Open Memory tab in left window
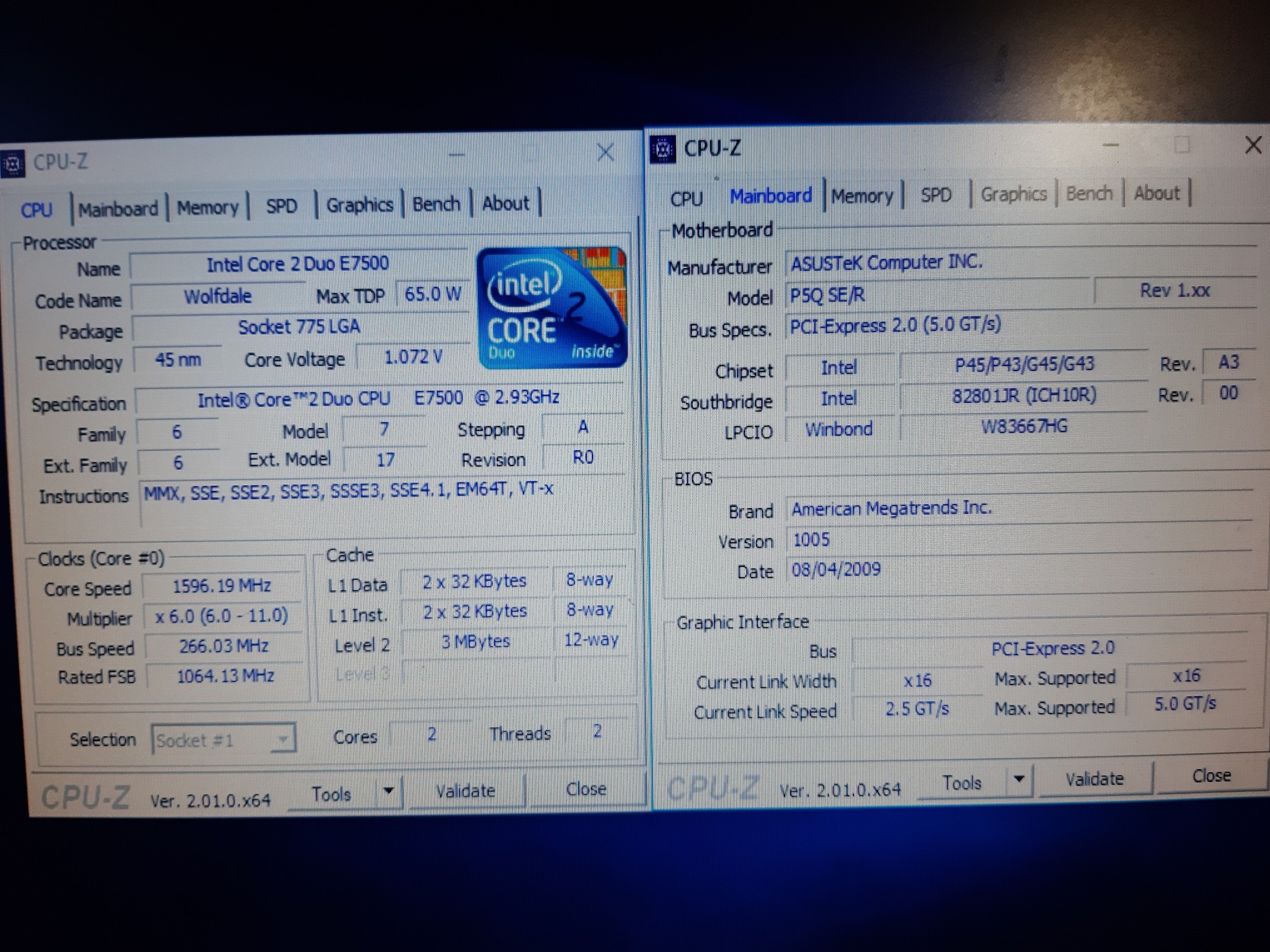This screenshot has height=952, width=1270. click(208, 207)
